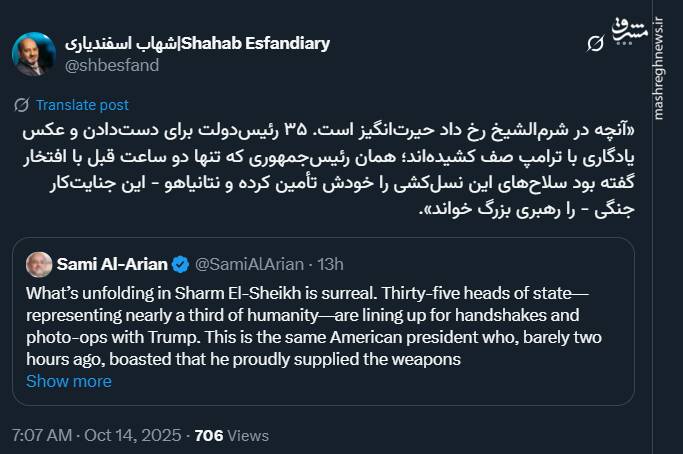Viewport: 683px width, 454px height.
Task: Click the translate icon before Translate post
Action: tap(22, 105)
